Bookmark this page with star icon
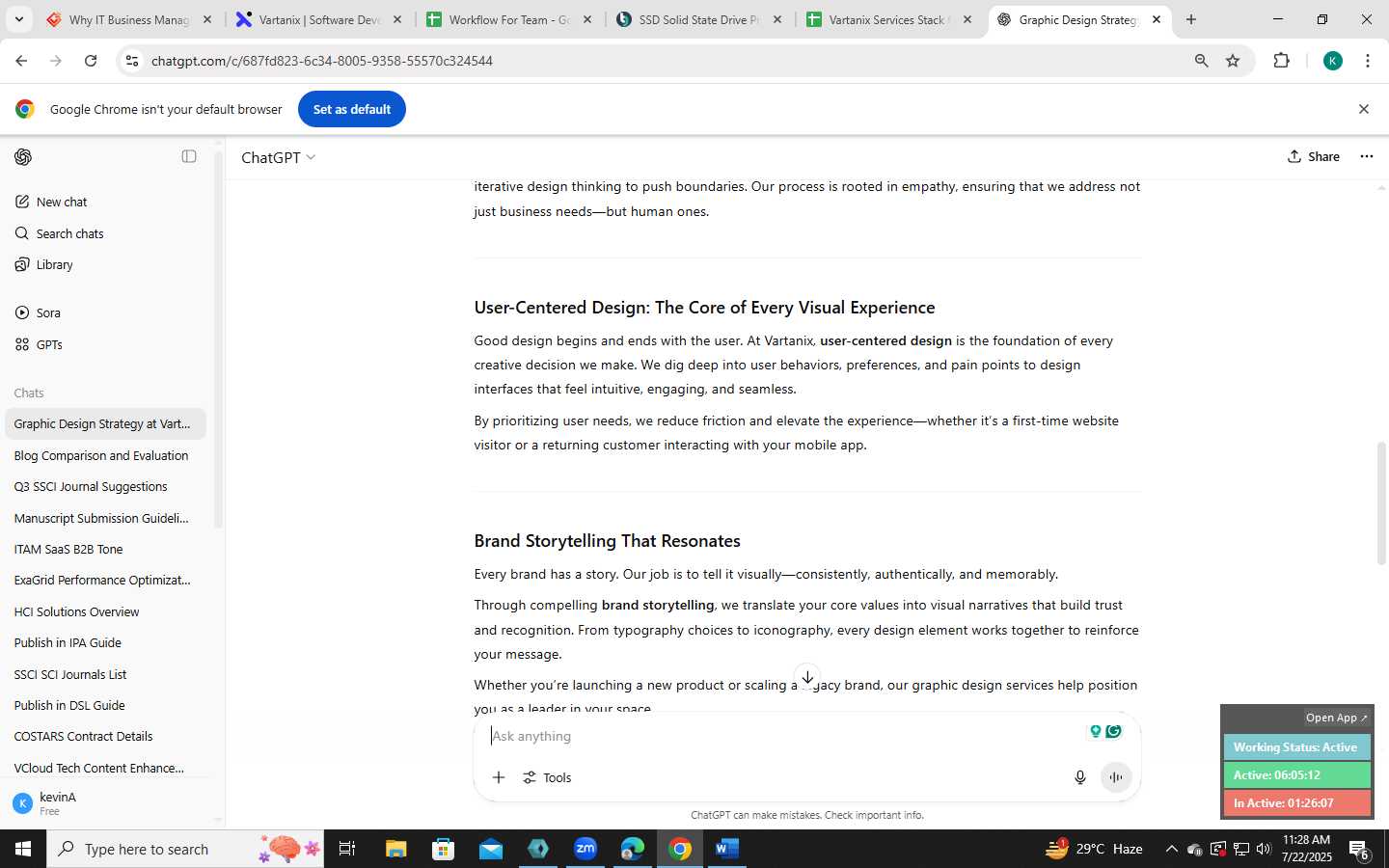 1233,61
